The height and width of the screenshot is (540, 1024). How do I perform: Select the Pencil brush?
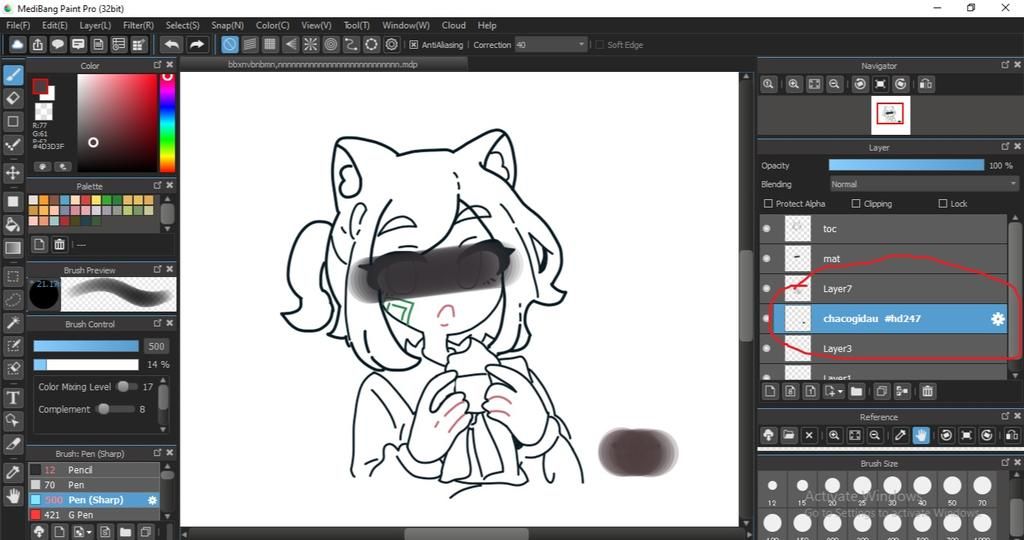93,469
